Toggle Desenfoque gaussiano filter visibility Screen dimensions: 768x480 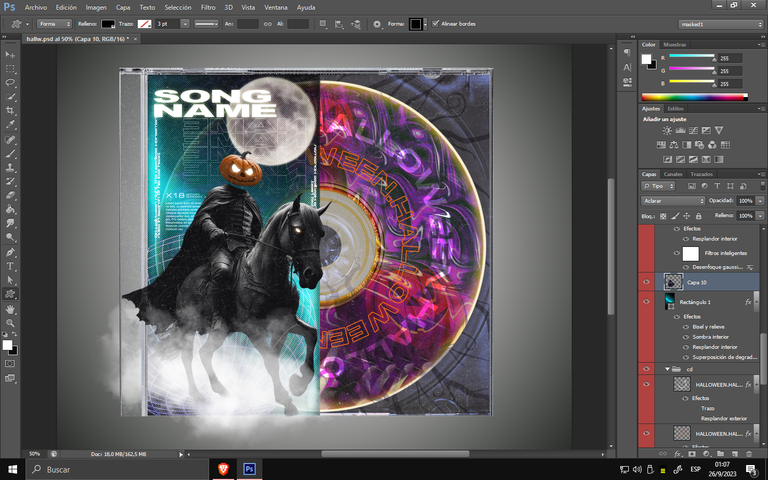point(686,267)
